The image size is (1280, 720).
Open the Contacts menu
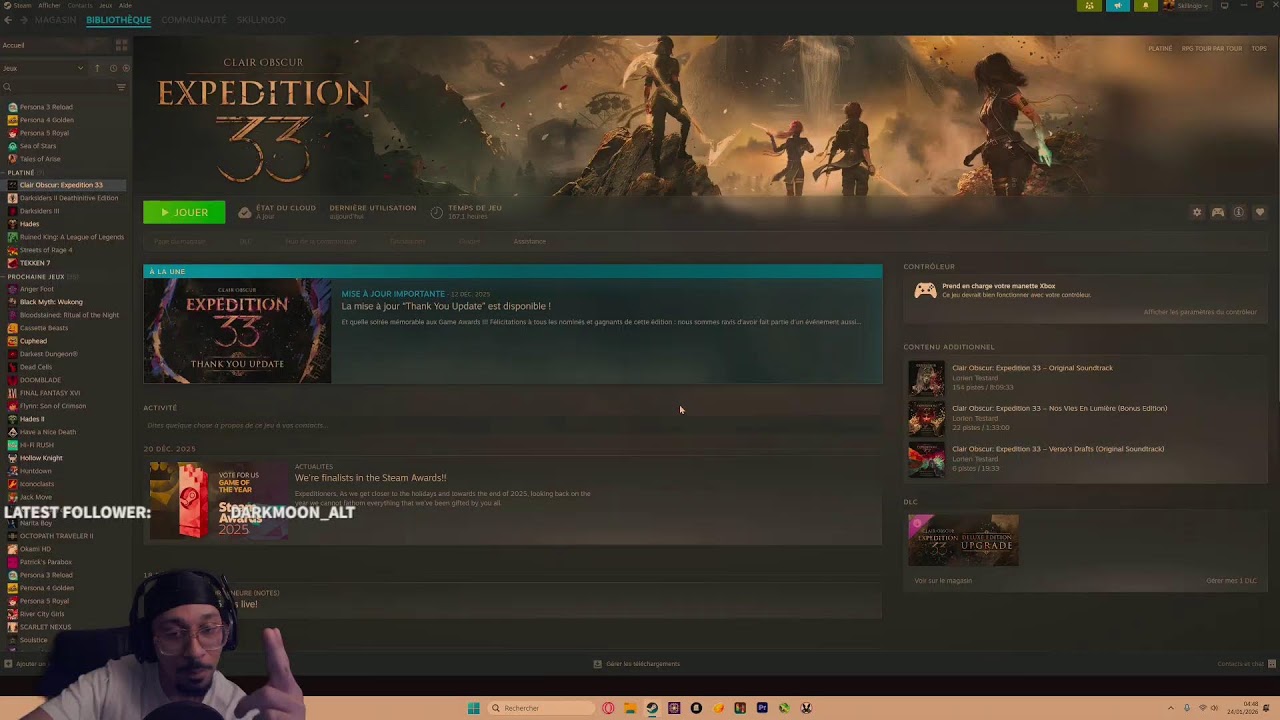click(80, 5)
